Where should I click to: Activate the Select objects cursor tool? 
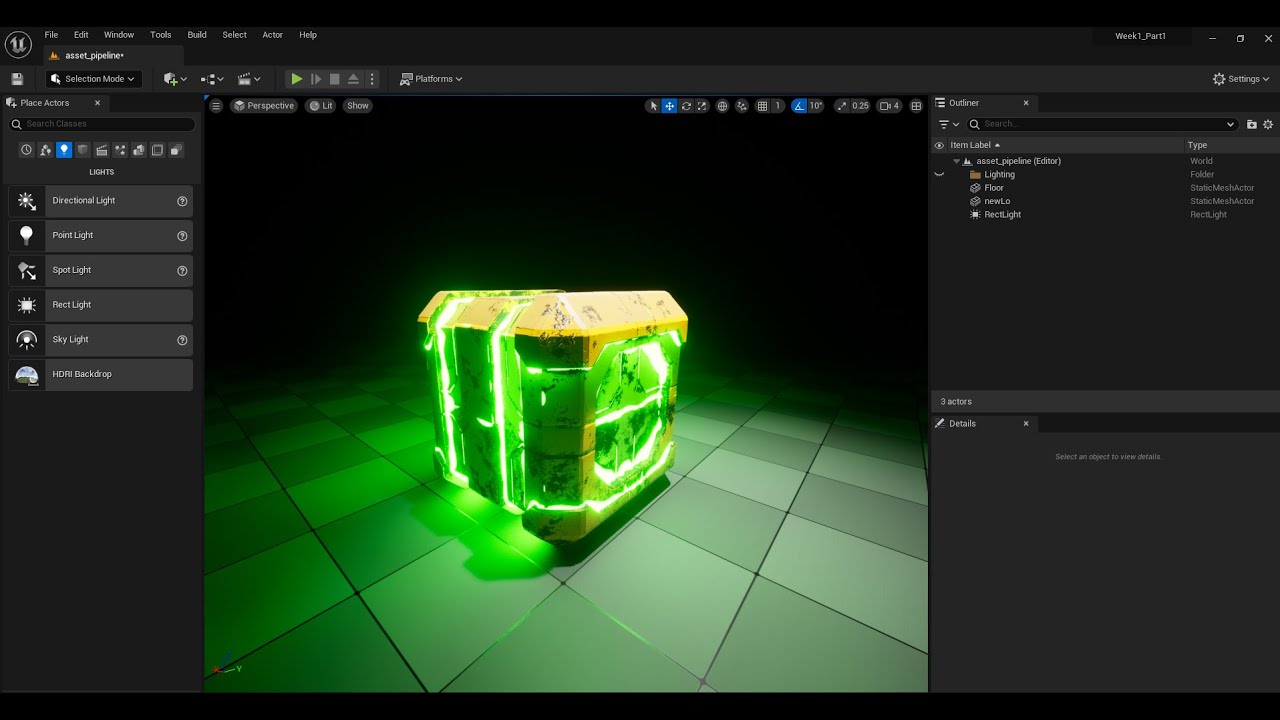point(654,106)
